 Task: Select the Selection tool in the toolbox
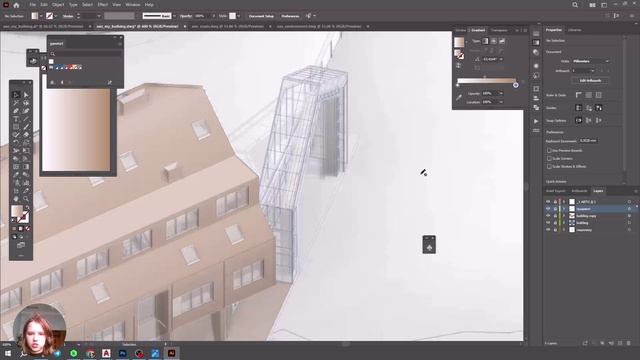(x=16, y=95)
